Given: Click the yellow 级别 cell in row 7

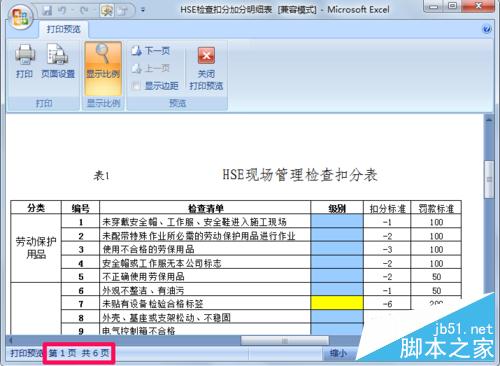Looking at the screenshot, I should (337, 303).
